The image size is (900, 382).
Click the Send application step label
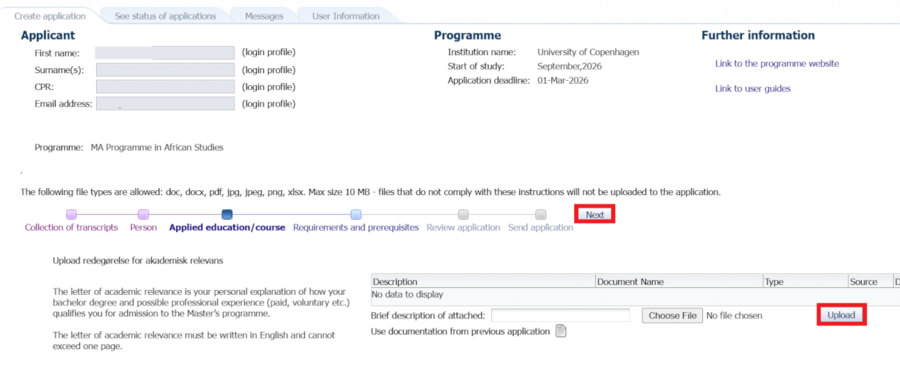pos(541,228)
